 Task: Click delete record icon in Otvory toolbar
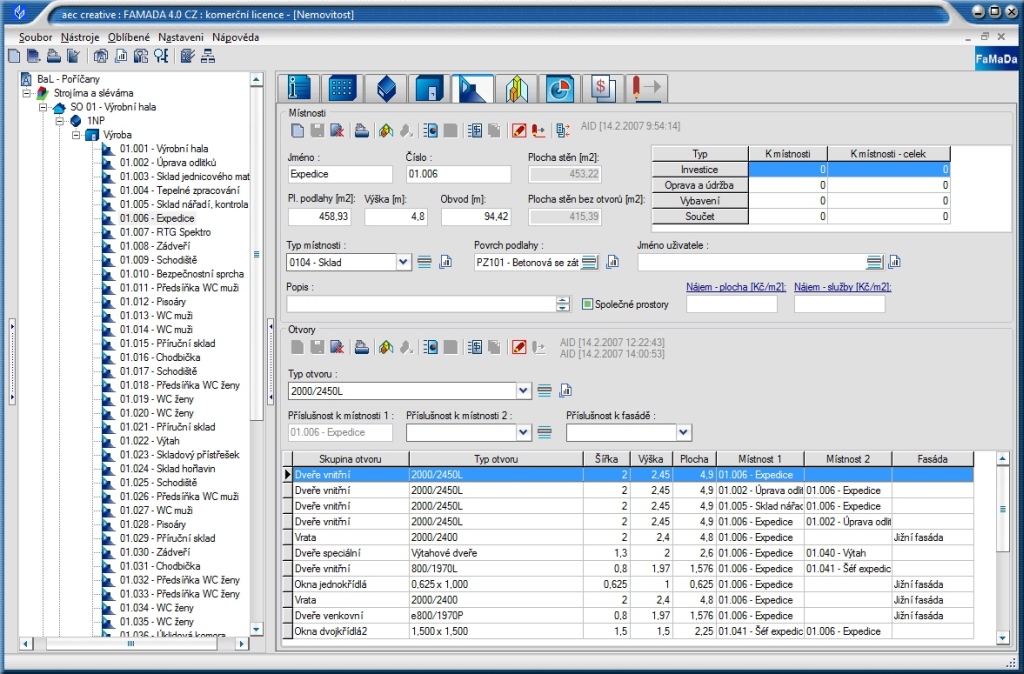pos(337,347)
